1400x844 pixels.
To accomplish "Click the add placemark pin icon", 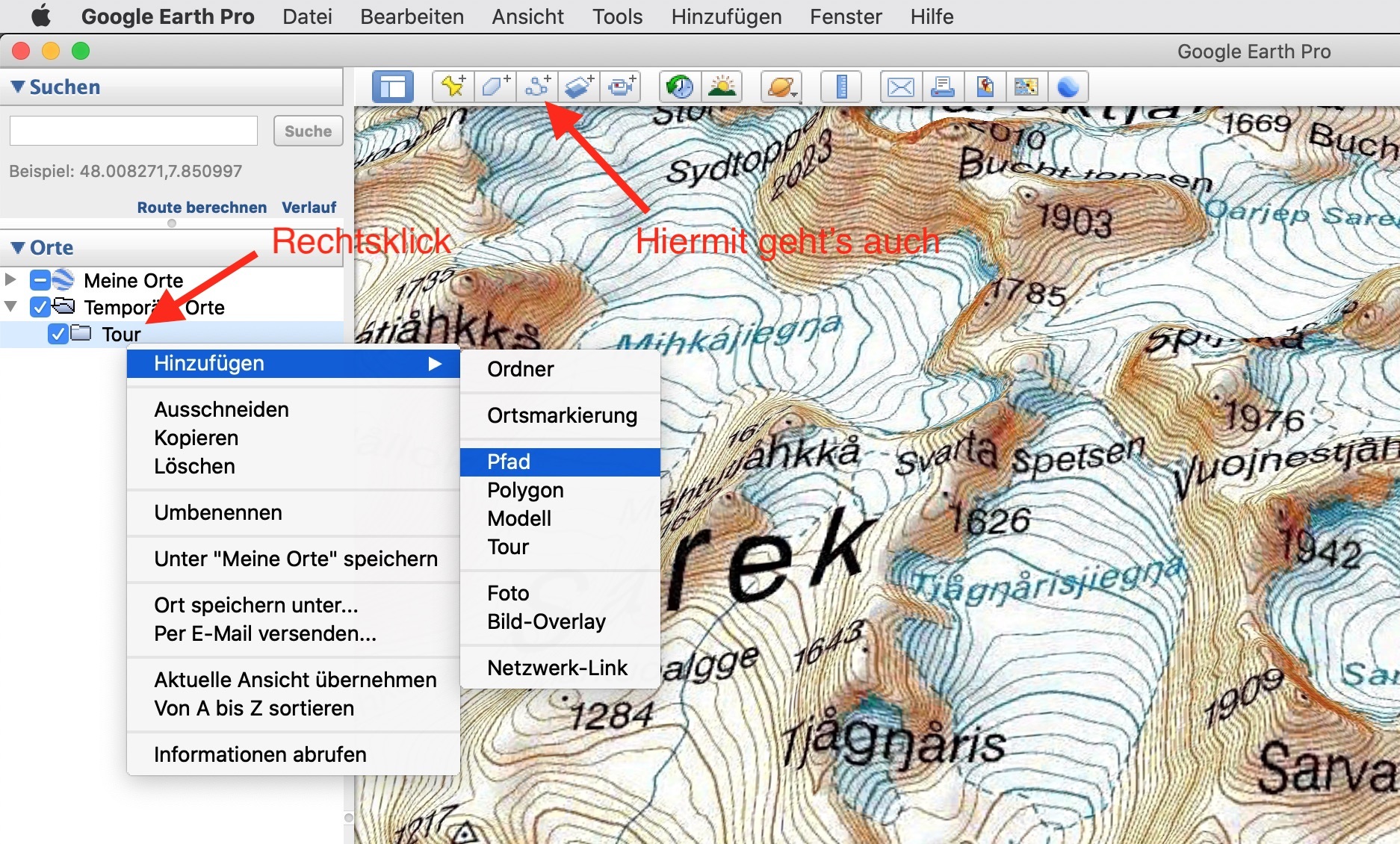I will tap(453, 87).
